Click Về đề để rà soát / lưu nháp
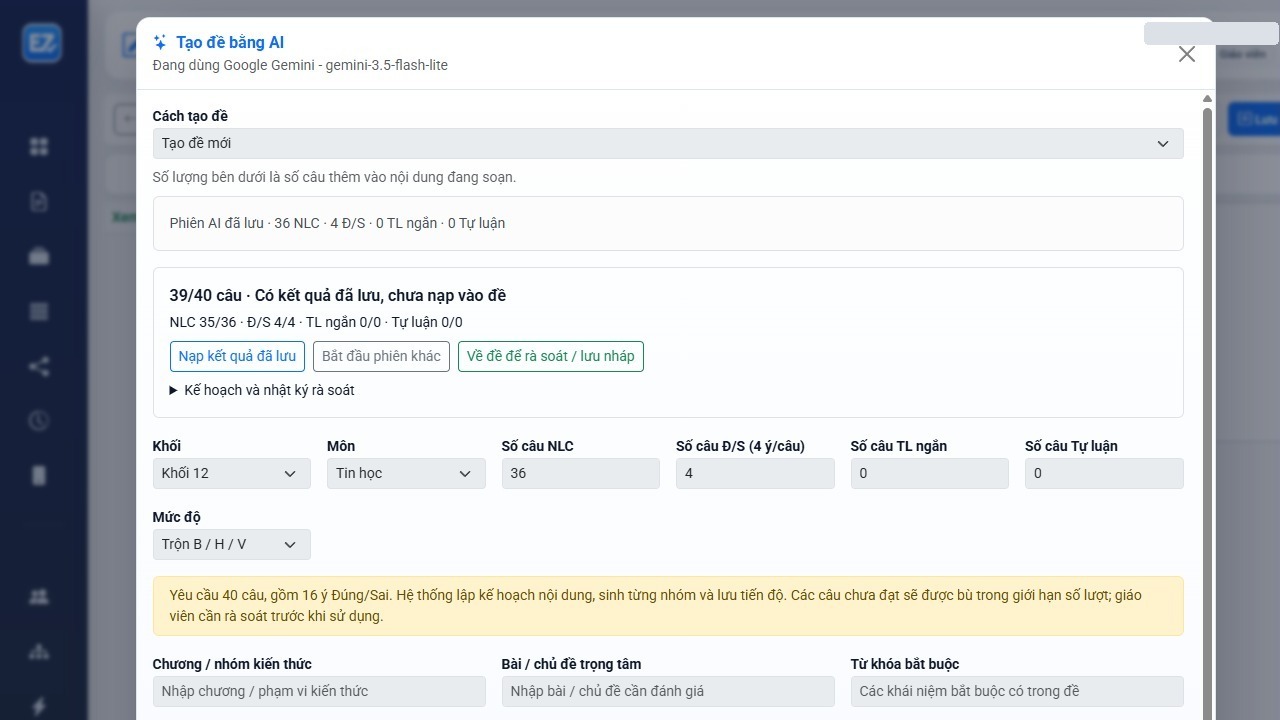This screenshot has width=1280, height=720. 551,356
